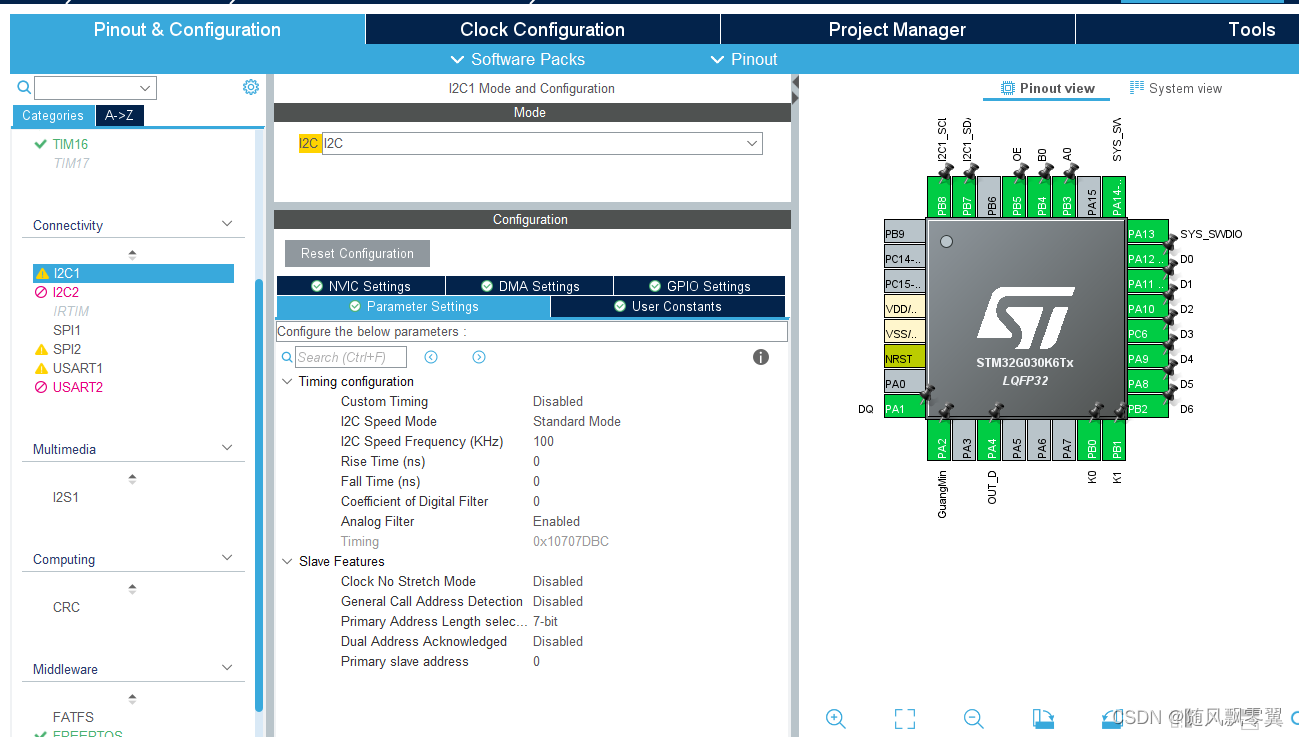Select the A->Z sorting tab
Screen dimensions: 1299x737
[119, 115]
